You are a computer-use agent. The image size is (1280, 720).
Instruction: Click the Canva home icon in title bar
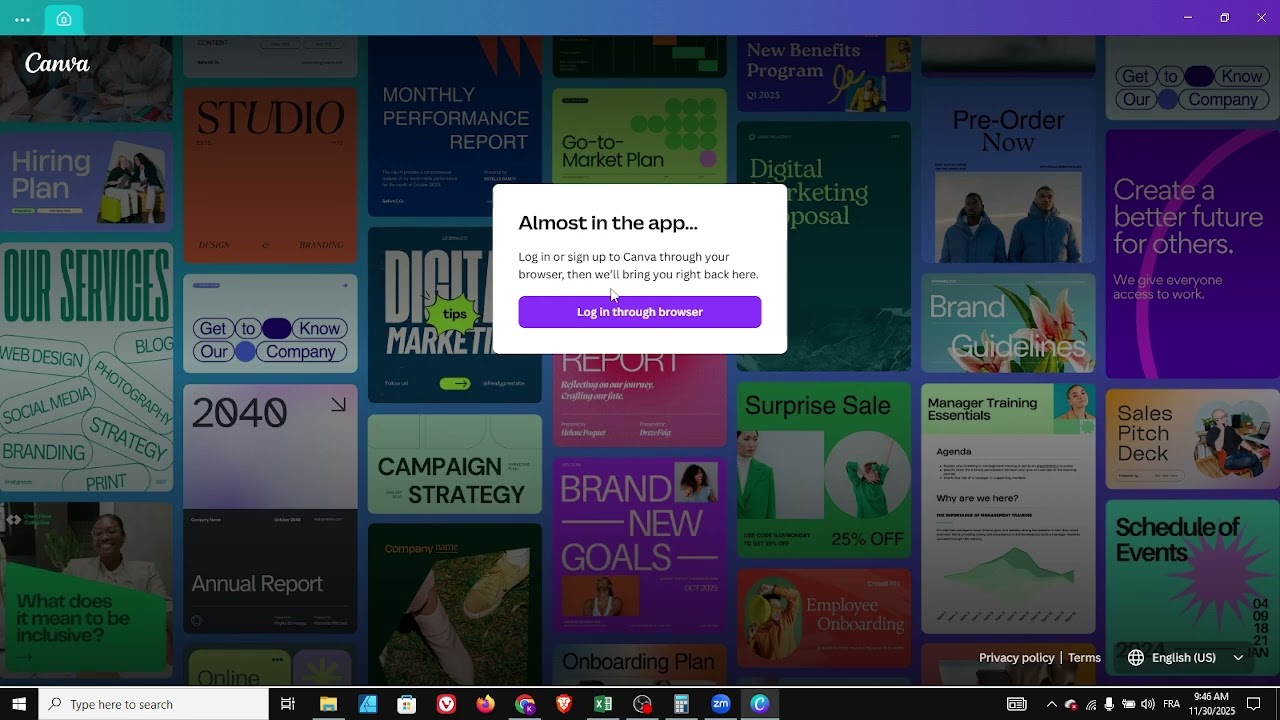click(64, 19)
